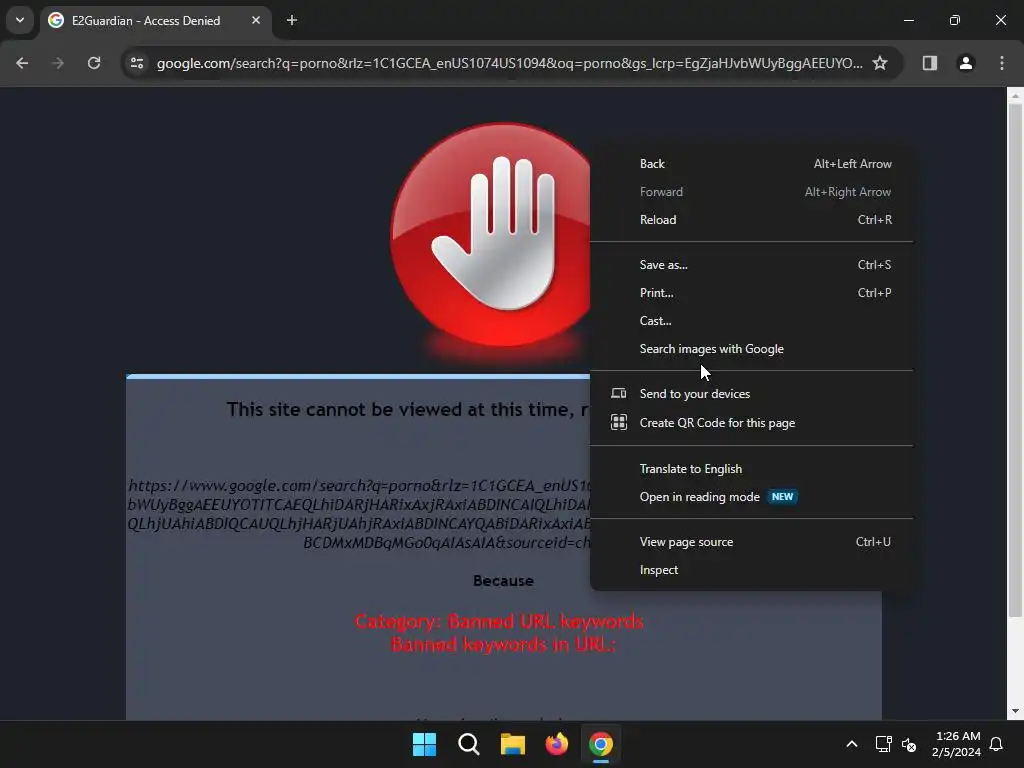This screenshot has height=768, width=1024.
Task: Click the network tray icon
Action: (x=884, y=744)
